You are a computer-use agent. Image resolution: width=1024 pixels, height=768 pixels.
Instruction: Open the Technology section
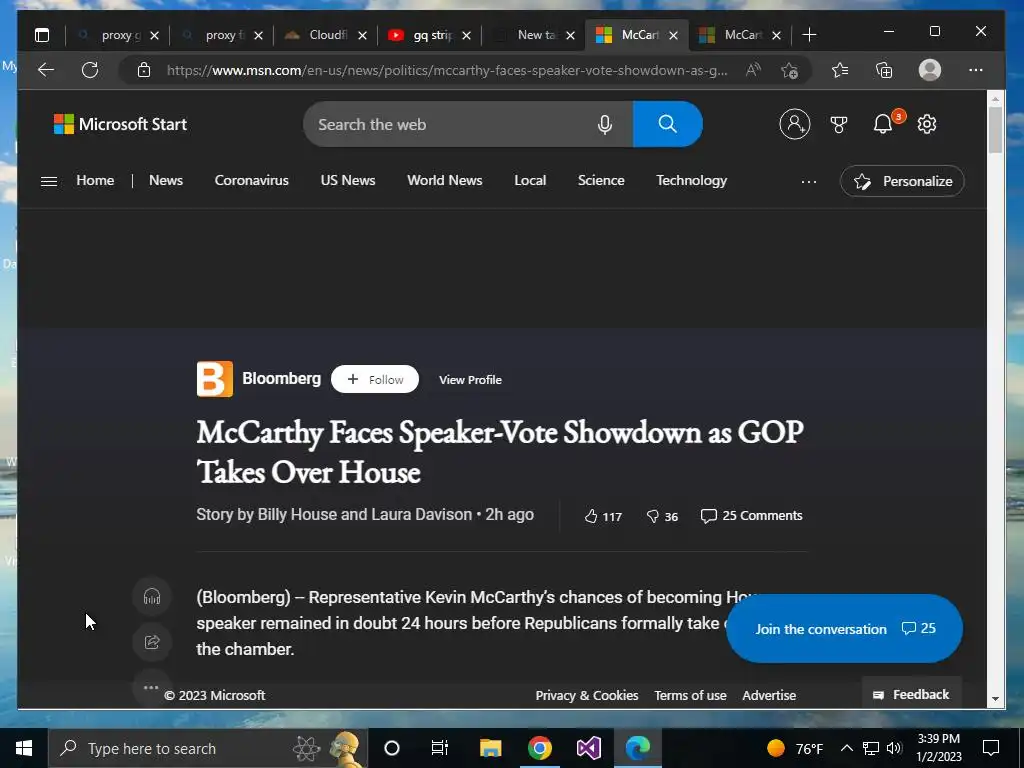[692, 181]
